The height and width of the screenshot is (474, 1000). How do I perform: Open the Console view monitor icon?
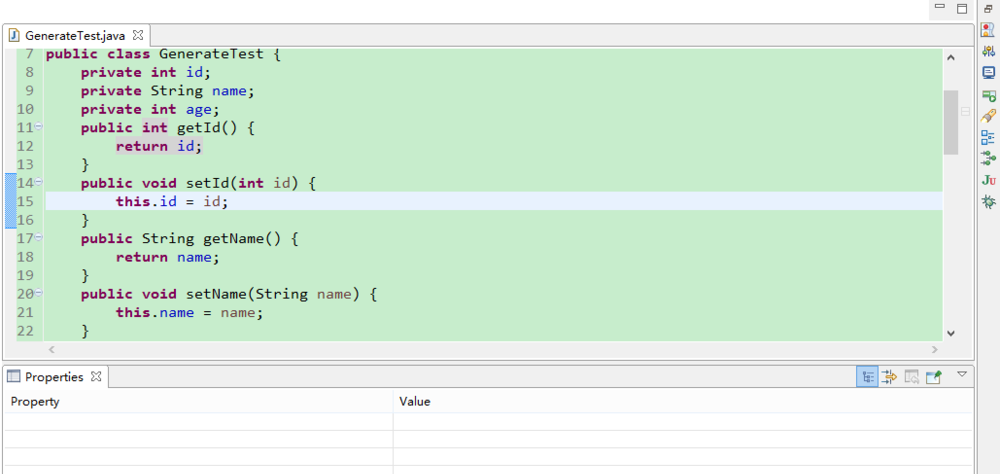point(988,73)
